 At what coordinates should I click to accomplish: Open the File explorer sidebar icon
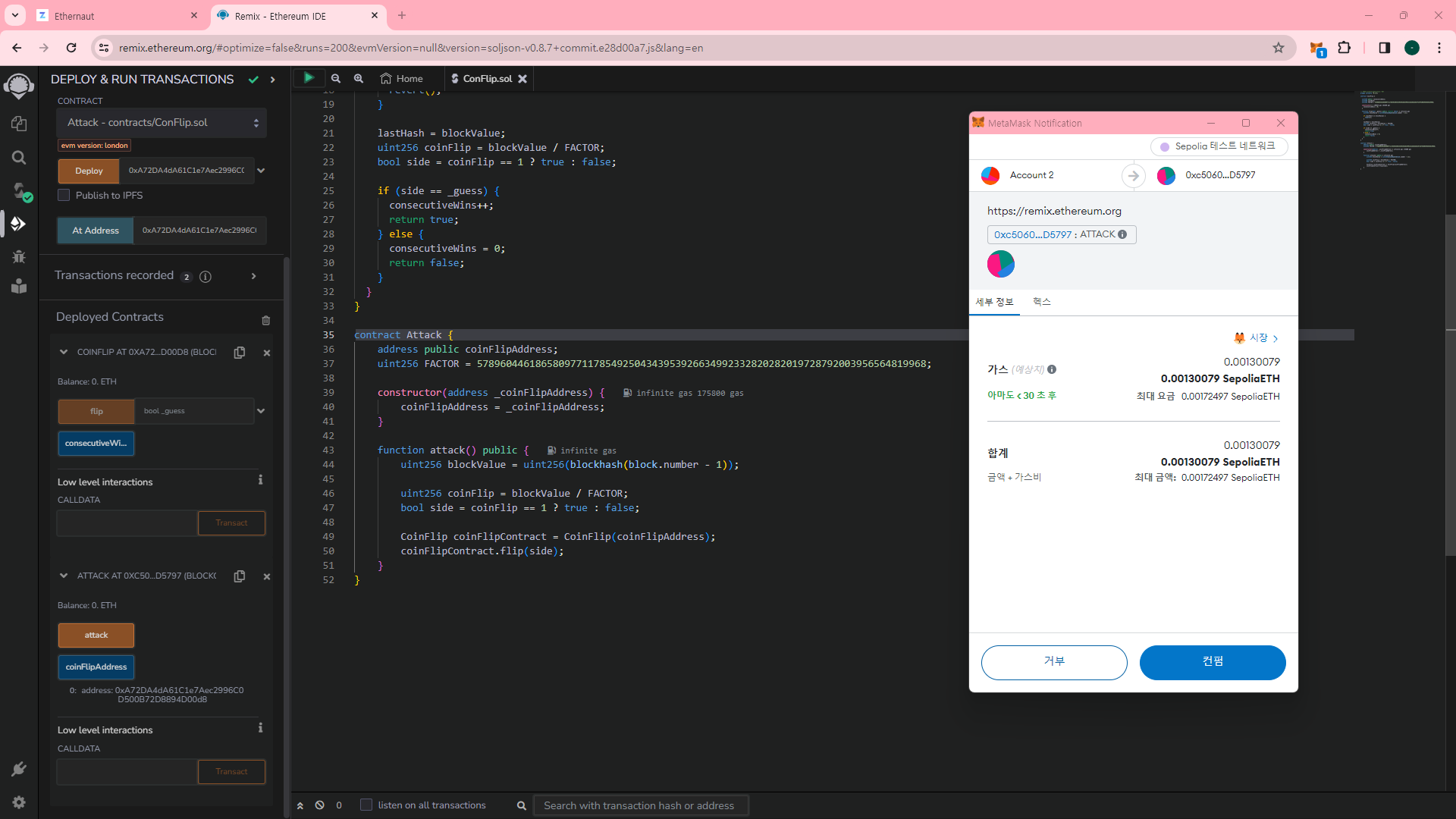tap(19, 124)
